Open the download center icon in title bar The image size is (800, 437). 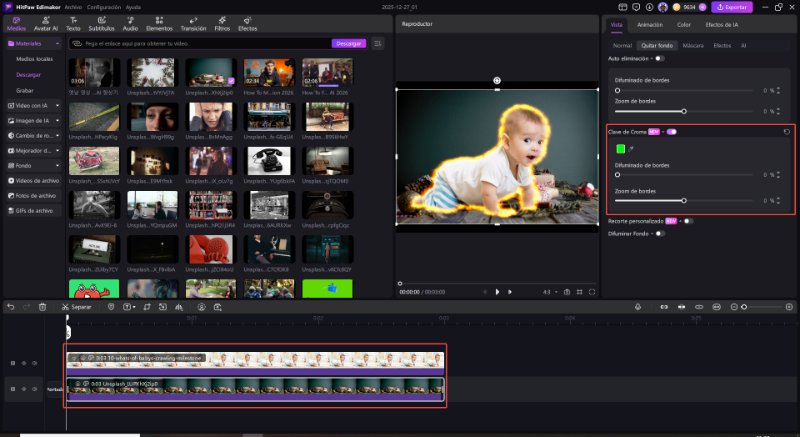point(649,7)
